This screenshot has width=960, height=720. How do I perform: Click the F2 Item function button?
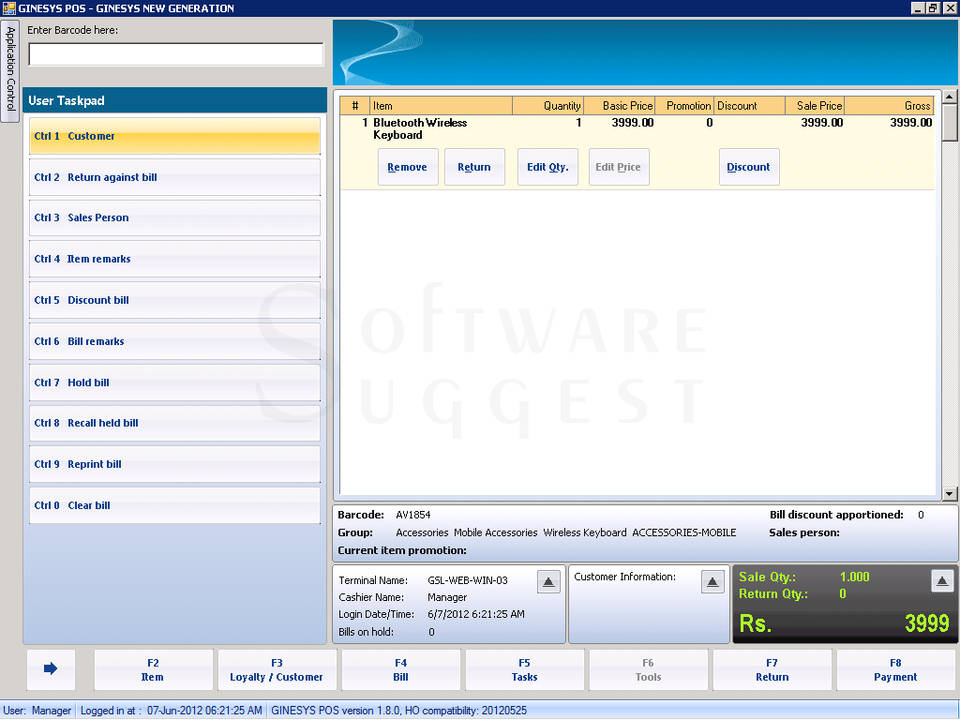tap(153, 670)
